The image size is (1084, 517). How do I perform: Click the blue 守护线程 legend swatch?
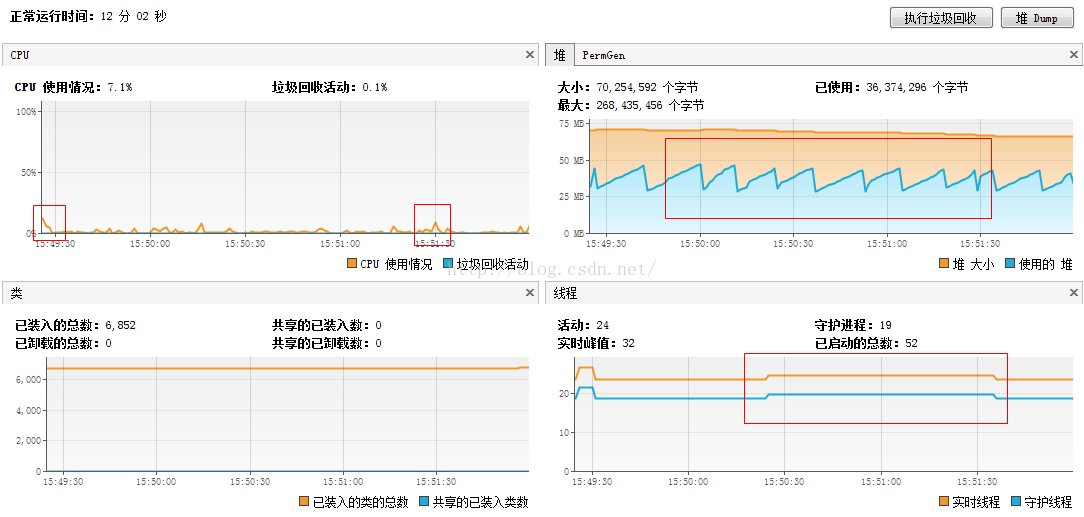tap(1017, 502)
